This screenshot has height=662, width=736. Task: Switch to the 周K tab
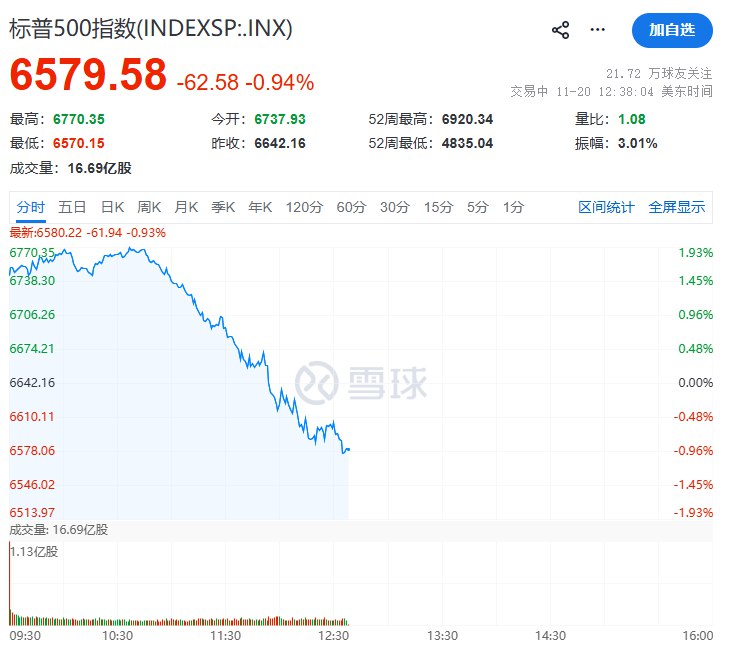(149, 207)
